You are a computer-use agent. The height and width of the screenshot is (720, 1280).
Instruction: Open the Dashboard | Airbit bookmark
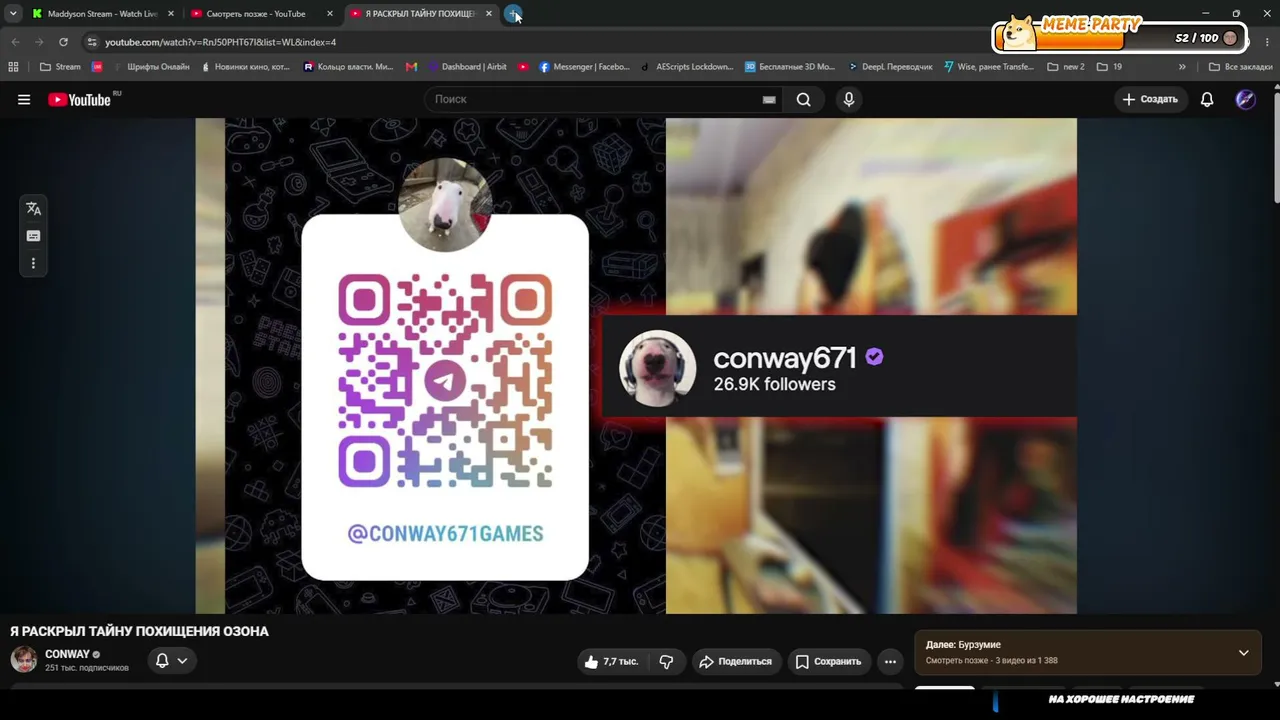click(x=467, y=67)
